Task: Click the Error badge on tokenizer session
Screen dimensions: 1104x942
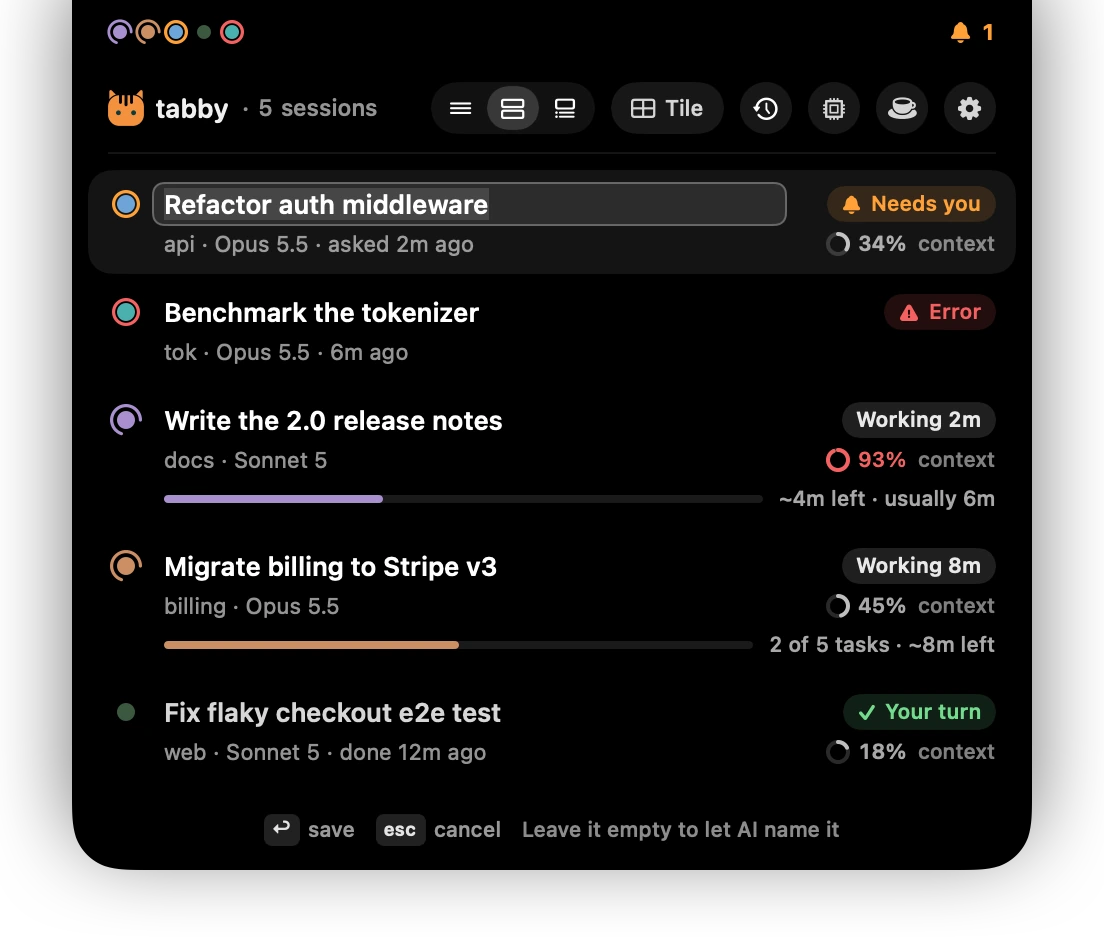Action: [x=940, y=312]
